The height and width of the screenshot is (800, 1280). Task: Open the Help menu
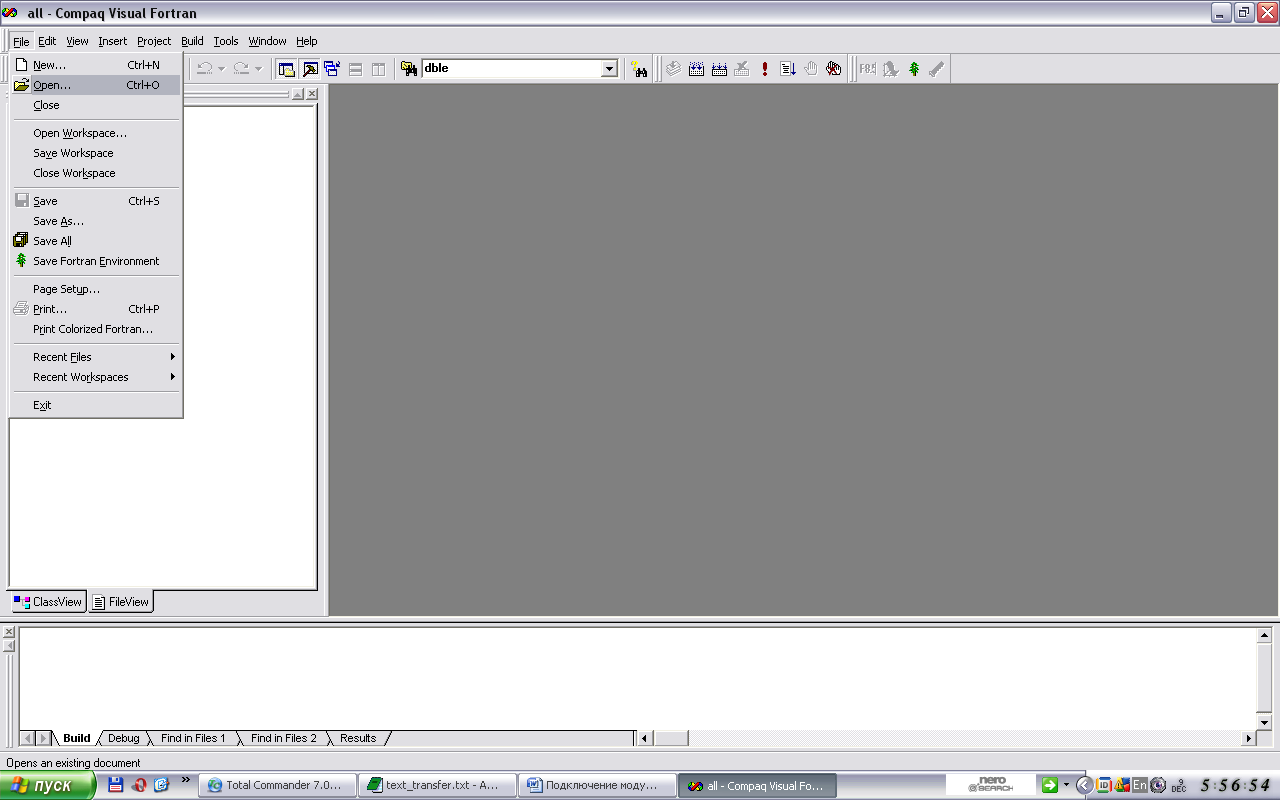point(307,41)
